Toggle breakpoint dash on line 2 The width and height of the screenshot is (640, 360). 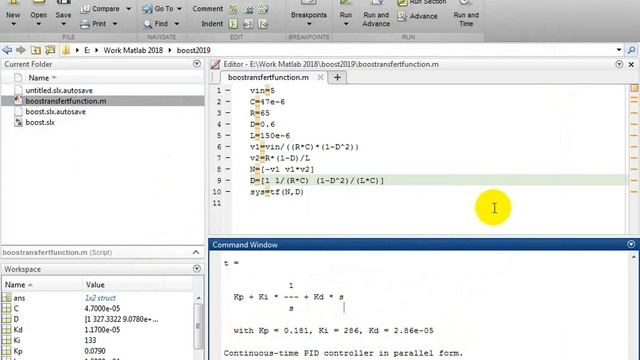[228, 102]
